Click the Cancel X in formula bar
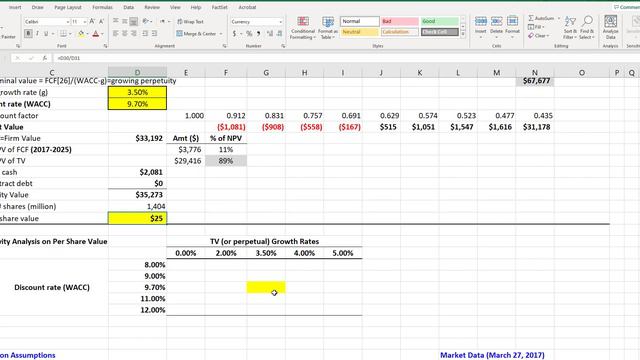Viewport: 640px width, 360px height. tap(17, 58)
